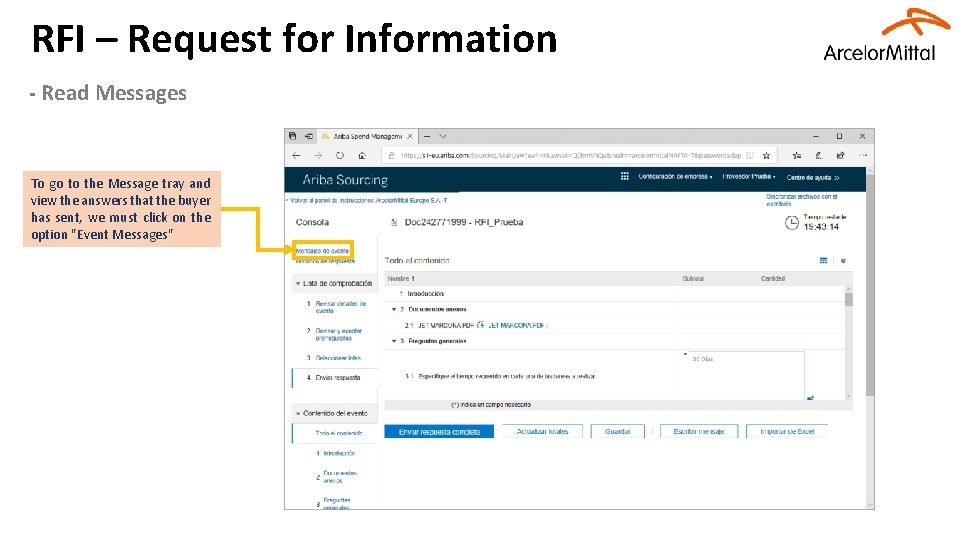Click the clock icon beside remaining time
The width and height of the screenshot is (960, 540).
(x=792, y=223)
